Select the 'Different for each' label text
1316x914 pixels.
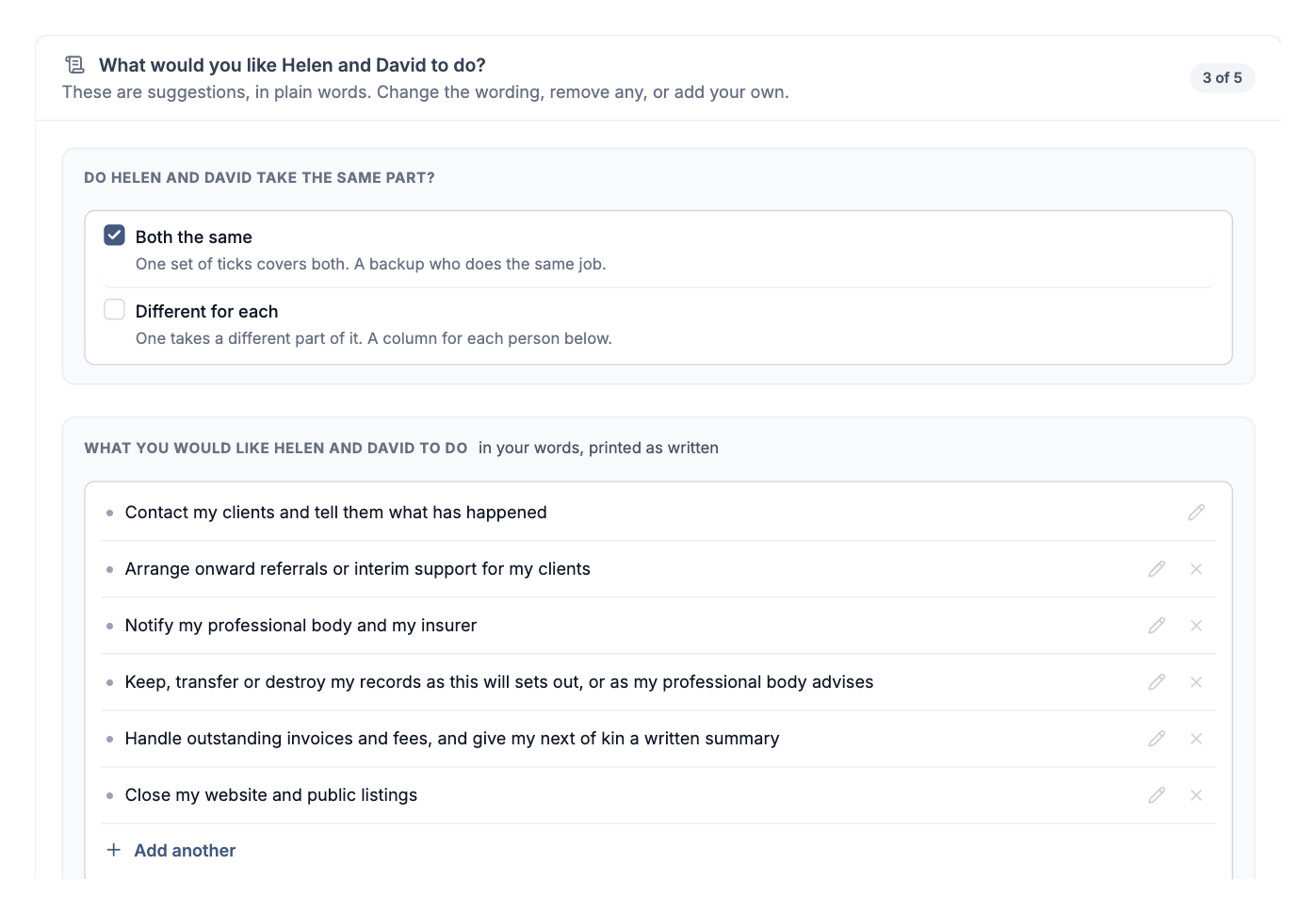click(206, 312)
